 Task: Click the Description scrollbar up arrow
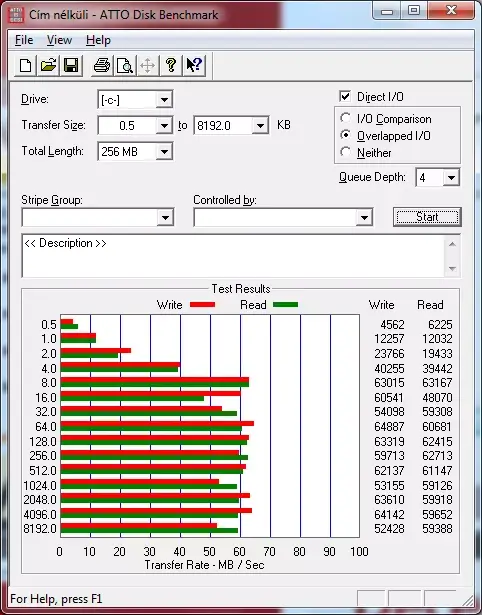(452, 244)
